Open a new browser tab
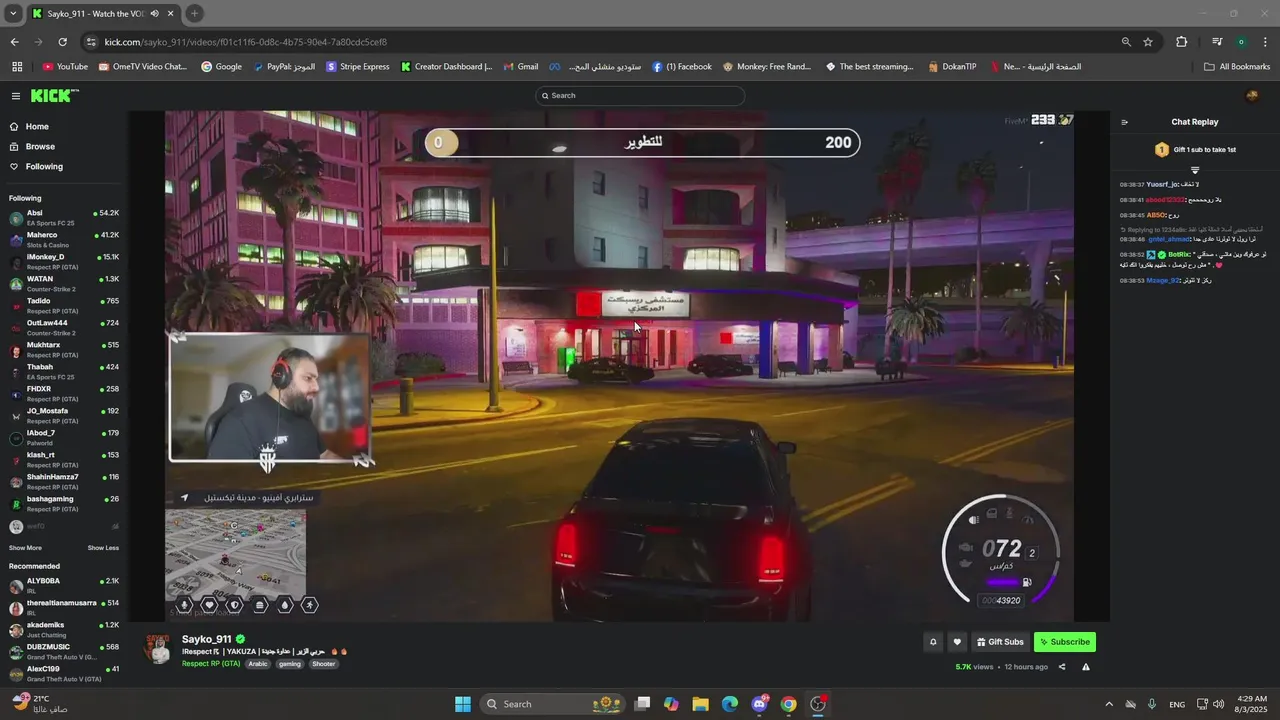The width and height of the screenshot is (1280, 720). pyautogui.click(x=194, y=13)
